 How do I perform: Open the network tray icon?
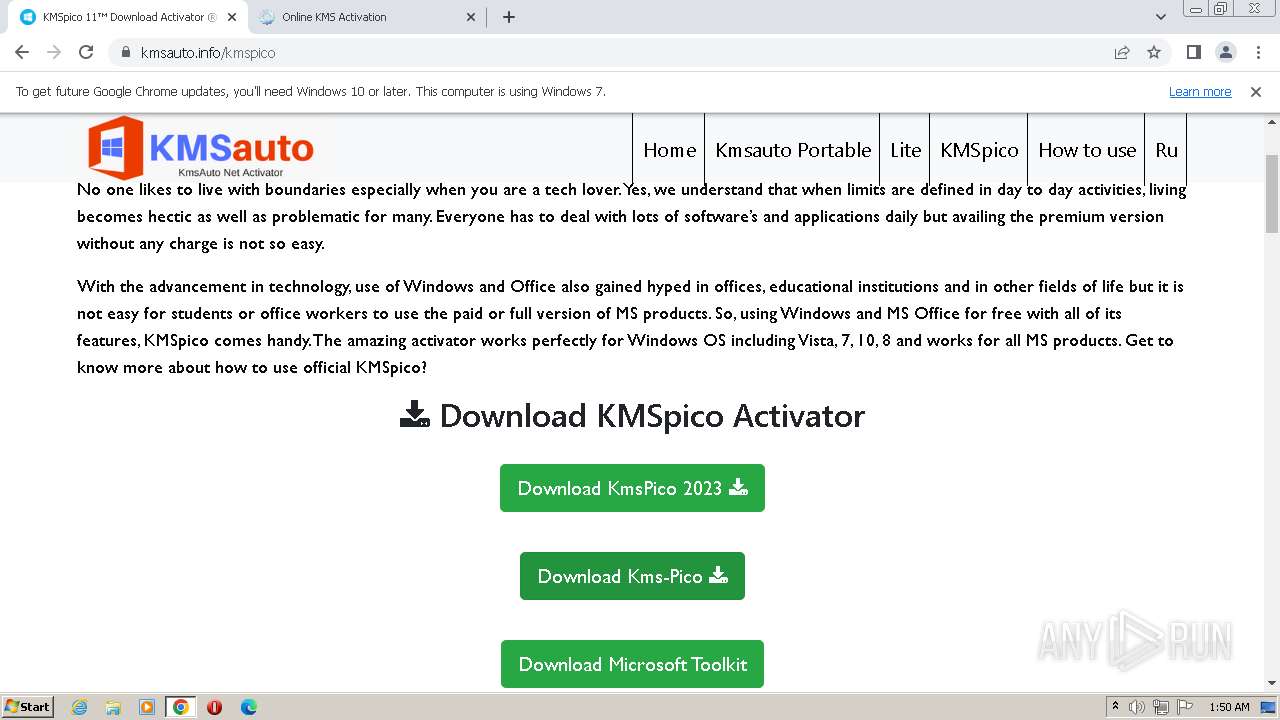tap(1162, 707)
